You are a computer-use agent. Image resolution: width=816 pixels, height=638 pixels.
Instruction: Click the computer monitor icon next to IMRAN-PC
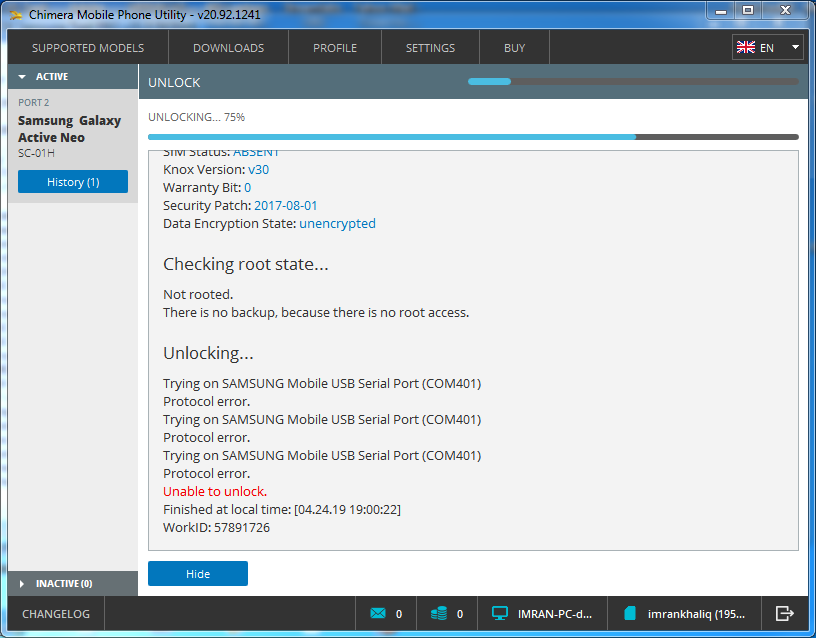click(500, 614)
